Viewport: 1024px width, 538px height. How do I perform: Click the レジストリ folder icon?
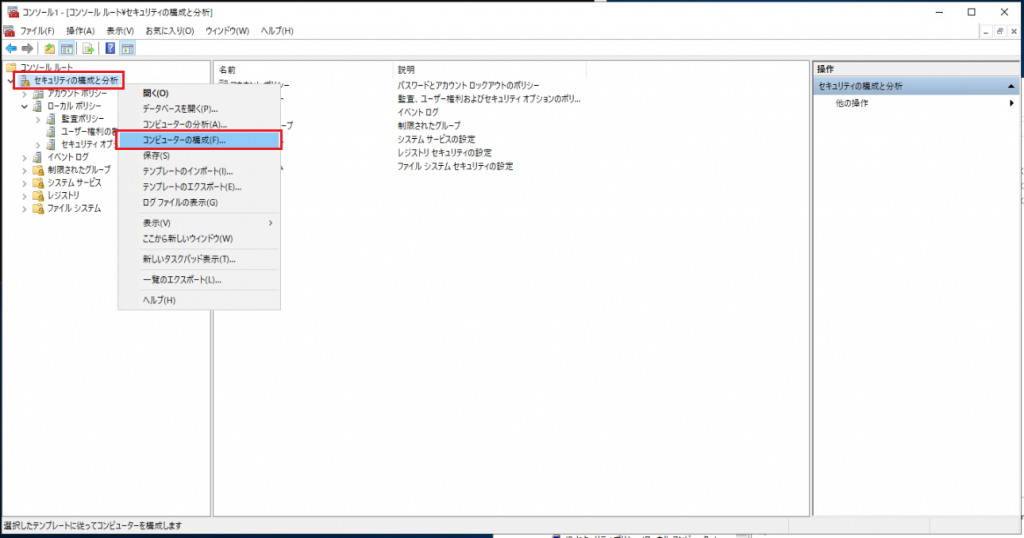pyautogui.click(x=38, y=195)
